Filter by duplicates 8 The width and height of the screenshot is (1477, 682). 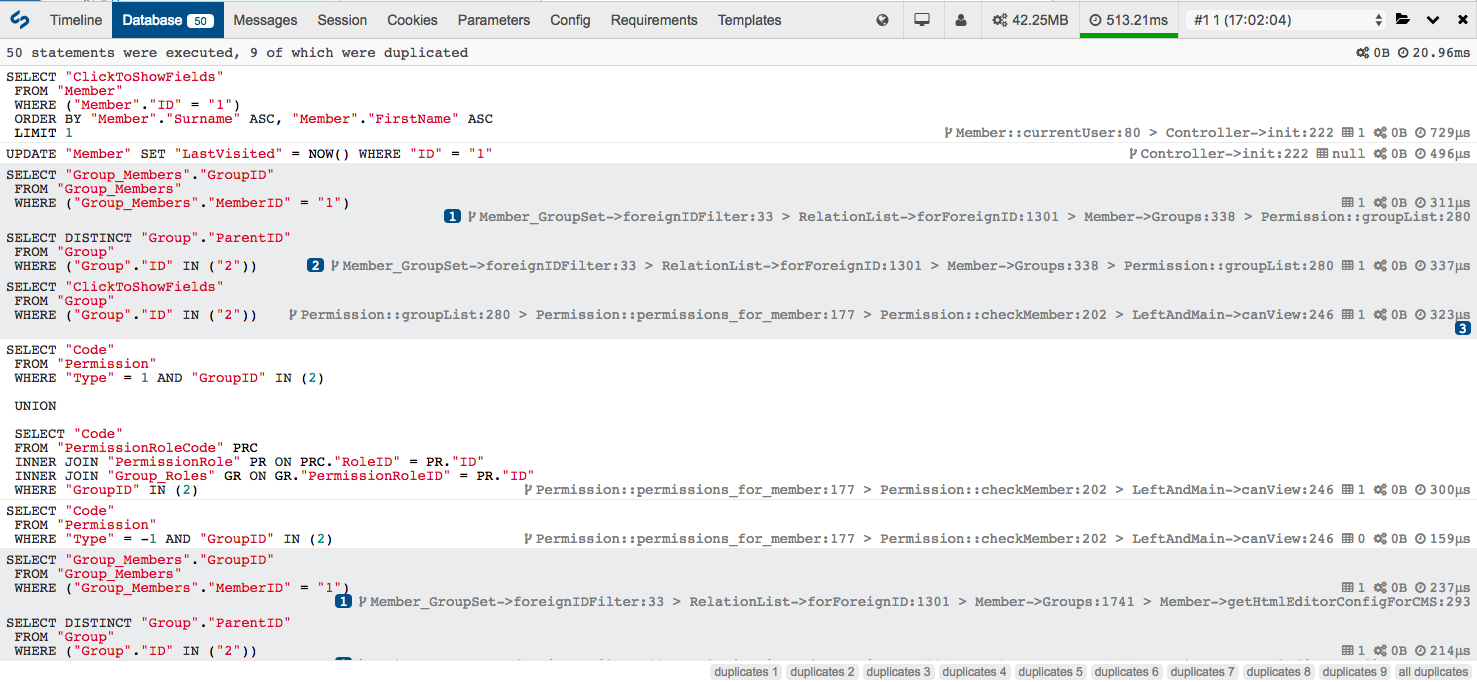click(1278, 672)
